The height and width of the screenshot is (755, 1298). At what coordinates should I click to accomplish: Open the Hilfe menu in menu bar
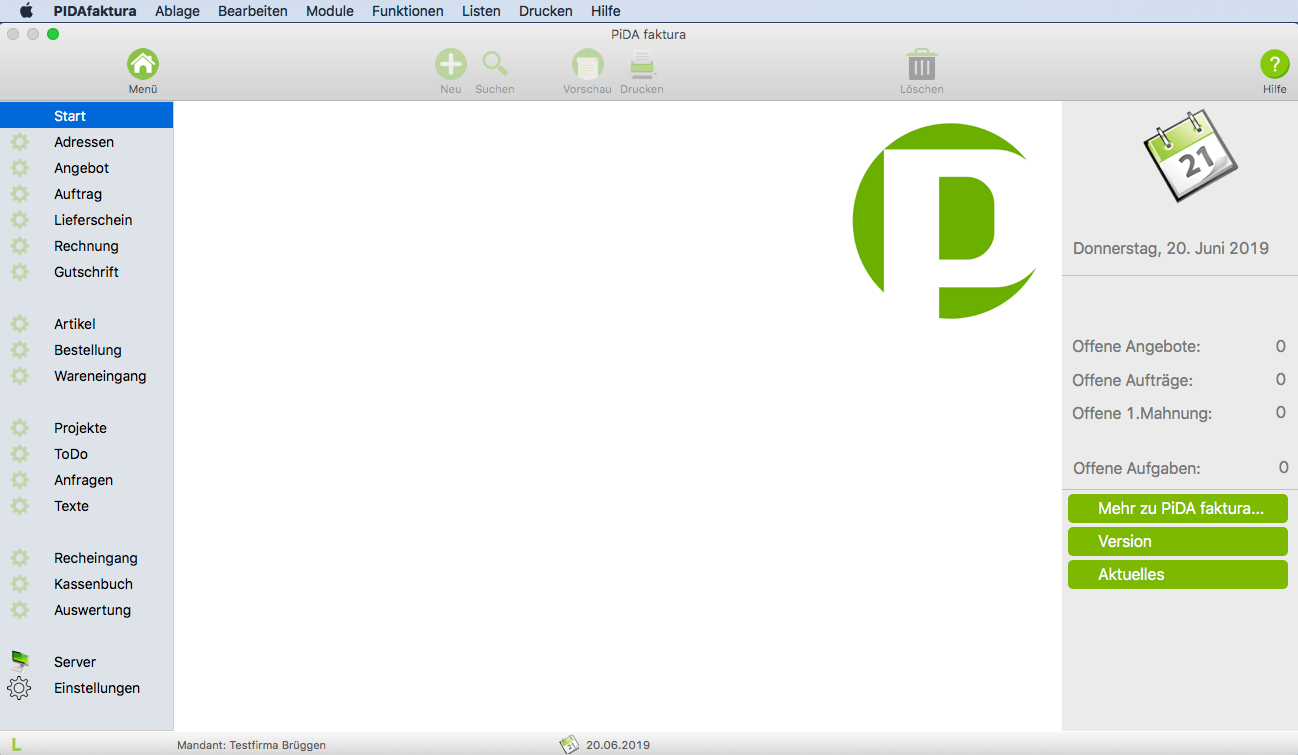pos(606,11)
